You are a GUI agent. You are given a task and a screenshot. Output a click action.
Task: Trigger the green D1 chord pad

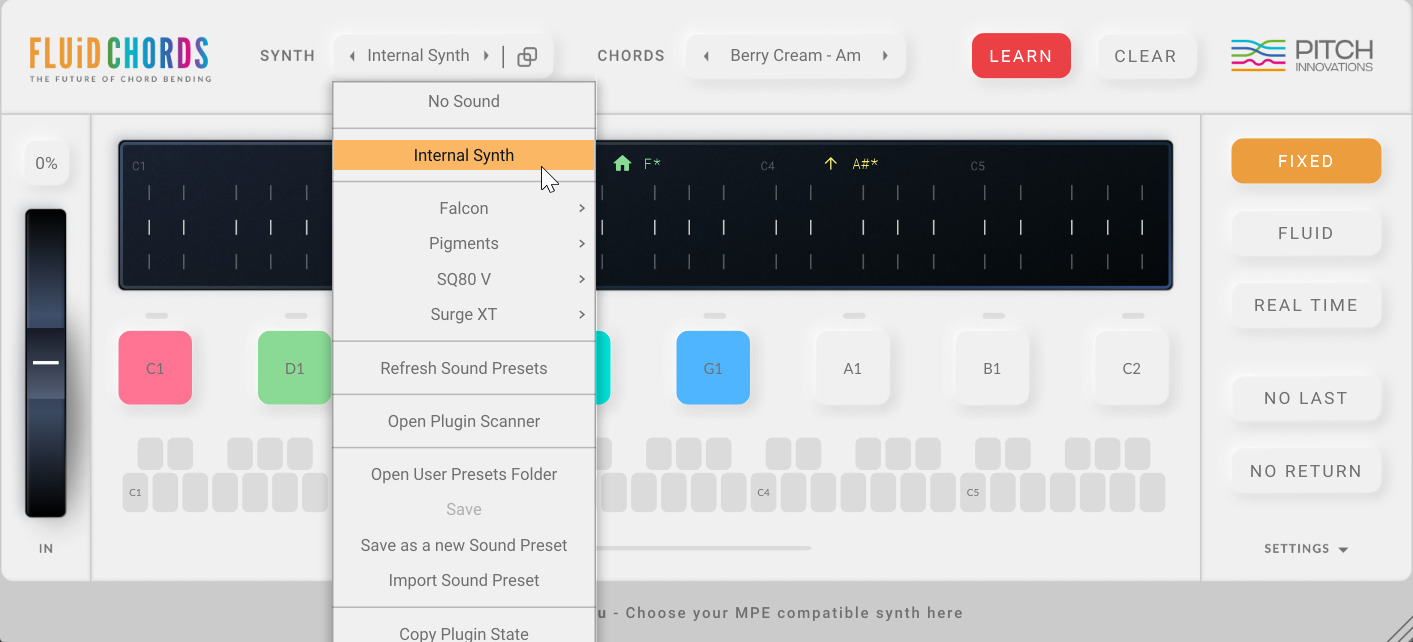click(x=294, y=368)
